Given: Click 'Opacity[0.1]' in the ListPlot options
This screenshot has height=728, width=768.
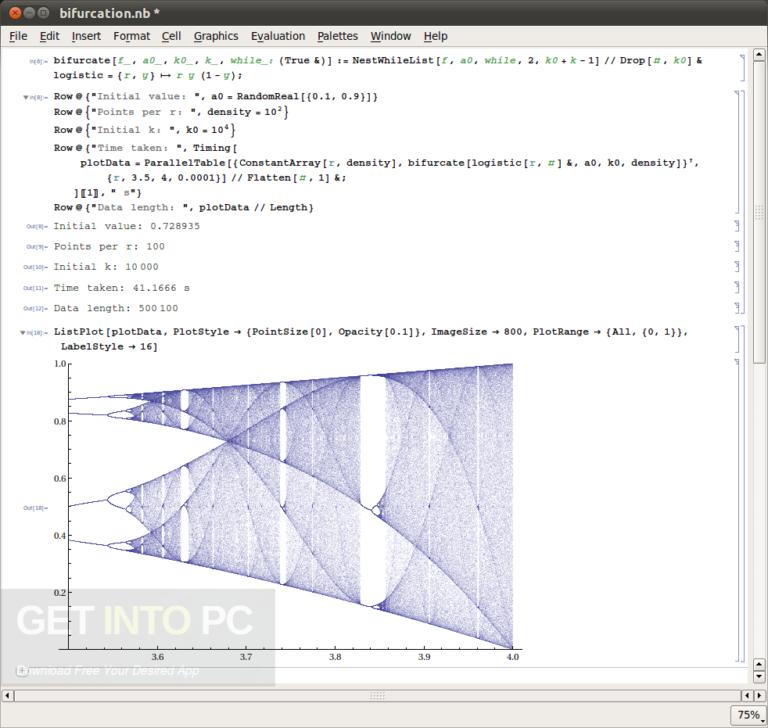Looking at the screenshot, I should pos(377,332).
